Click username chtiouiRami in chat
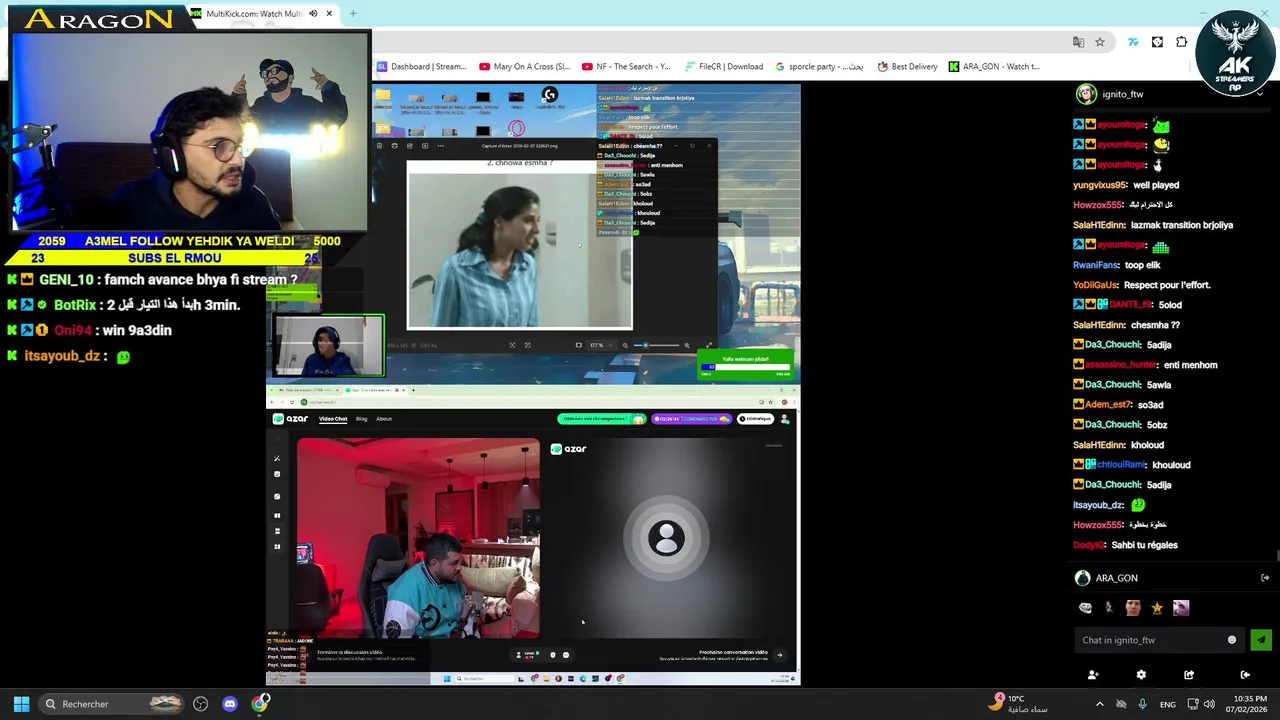Screen dimensions: 1280x720 coord(1121,465)
